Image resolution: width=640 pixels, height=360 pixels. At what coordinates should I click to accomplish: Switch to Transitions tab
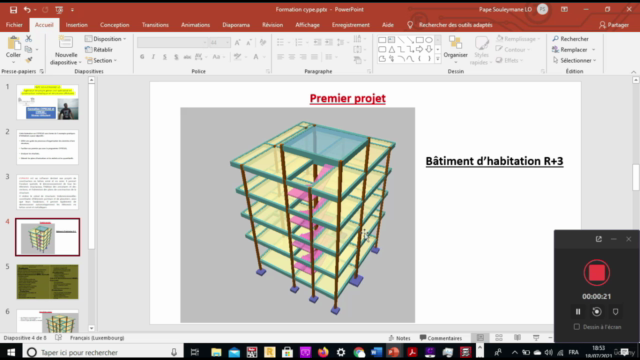pos(155,25)
